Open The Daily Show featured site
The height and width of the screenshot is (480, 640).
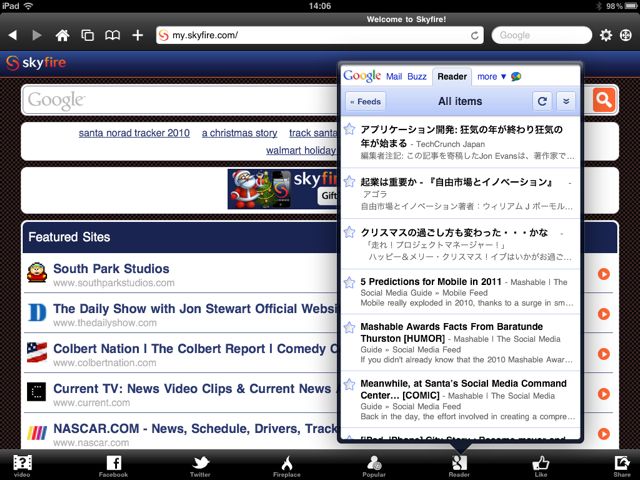pyautogui.click(x=195, y=309)
